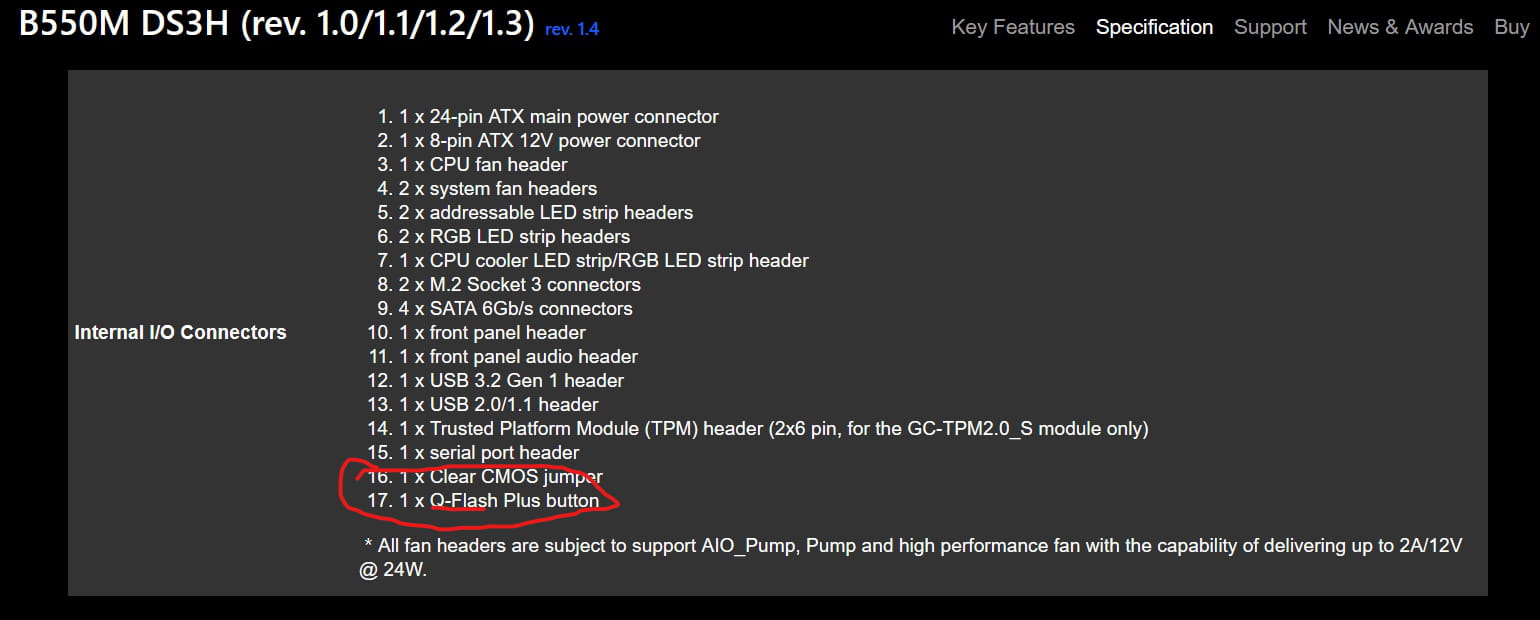Select the CPU fan header line
Screen dimensions: 1540x620
(472, 164)
